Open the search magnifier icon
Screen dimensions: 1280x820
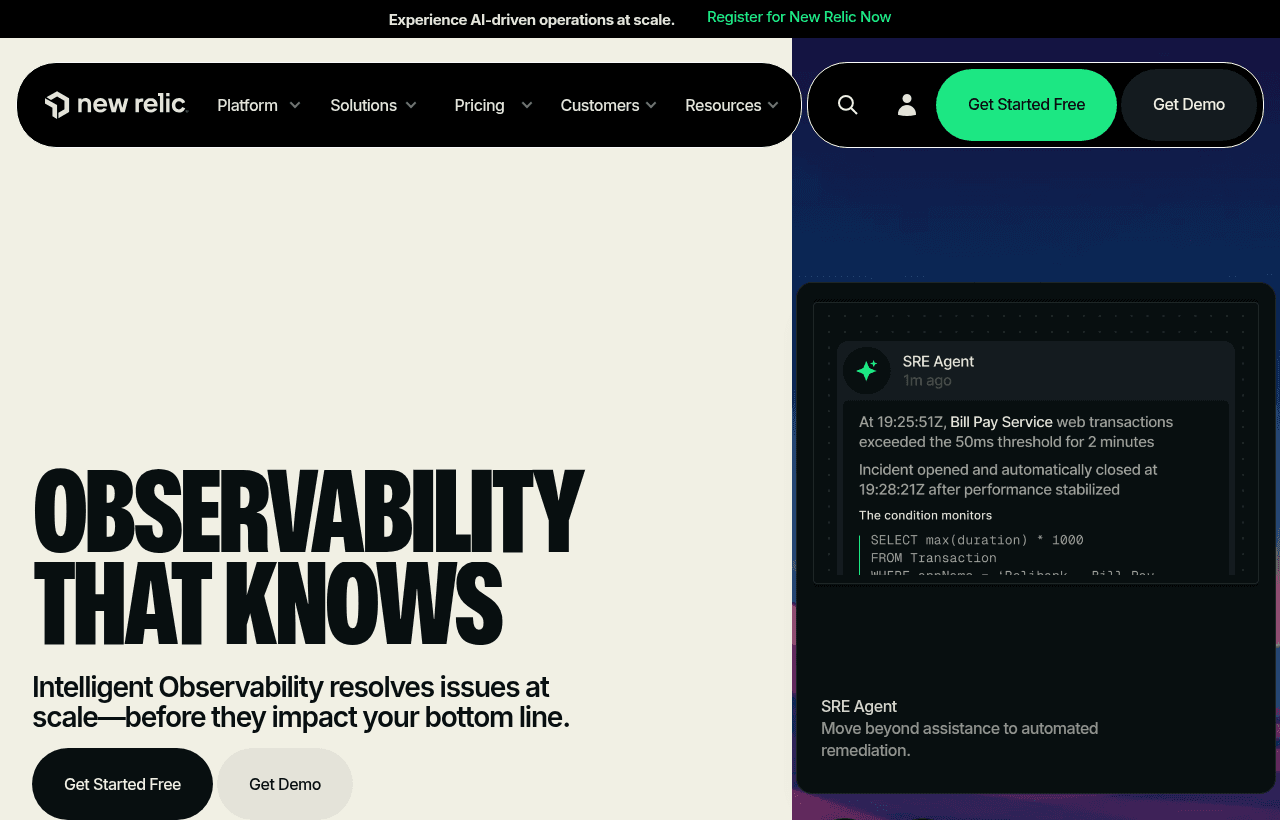848,105
